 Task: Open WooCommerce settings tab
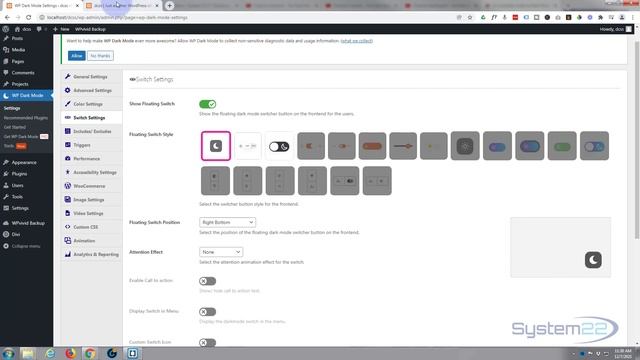click(91, 186)
